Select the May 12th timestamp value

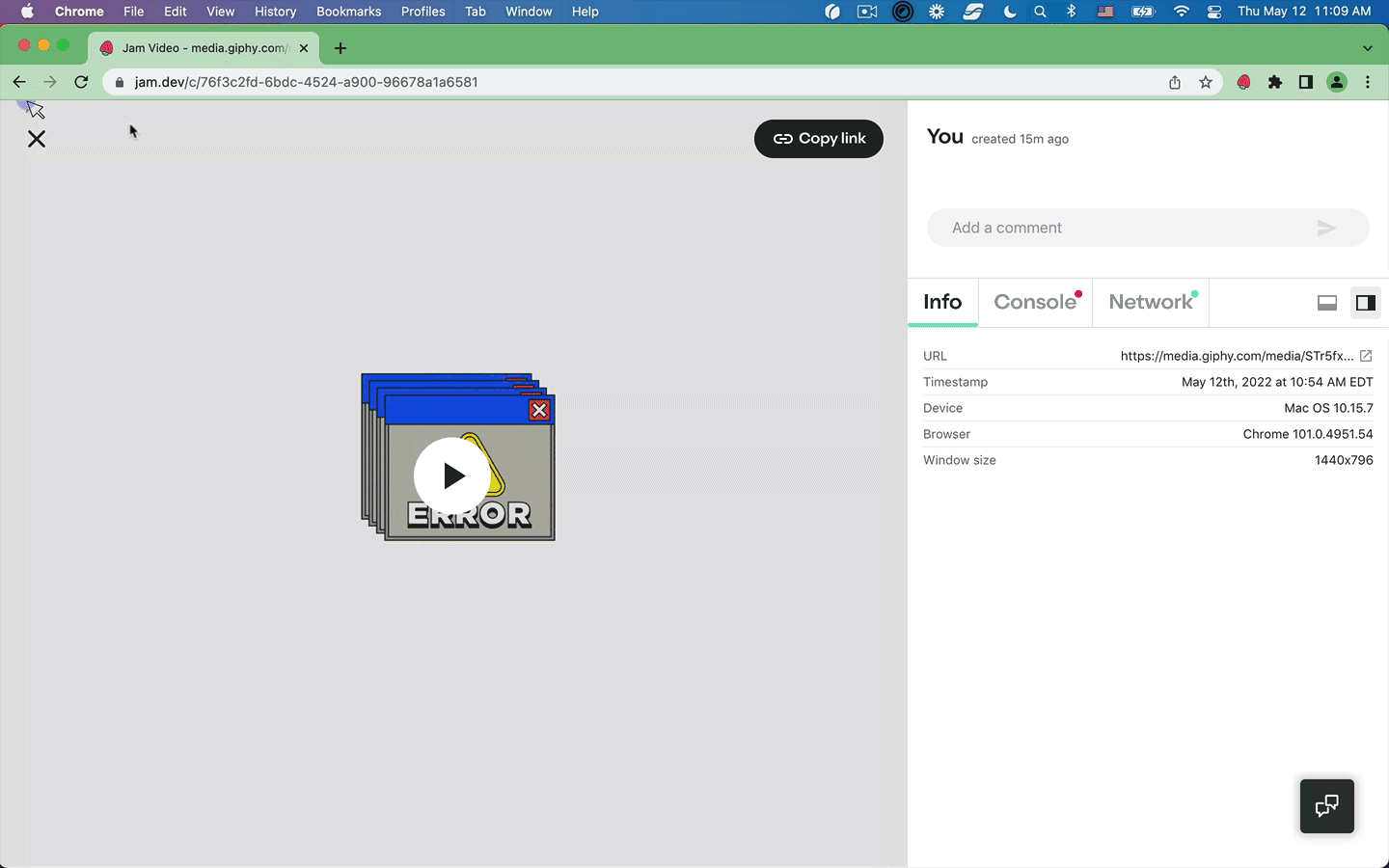click(x=1277, y=382)
